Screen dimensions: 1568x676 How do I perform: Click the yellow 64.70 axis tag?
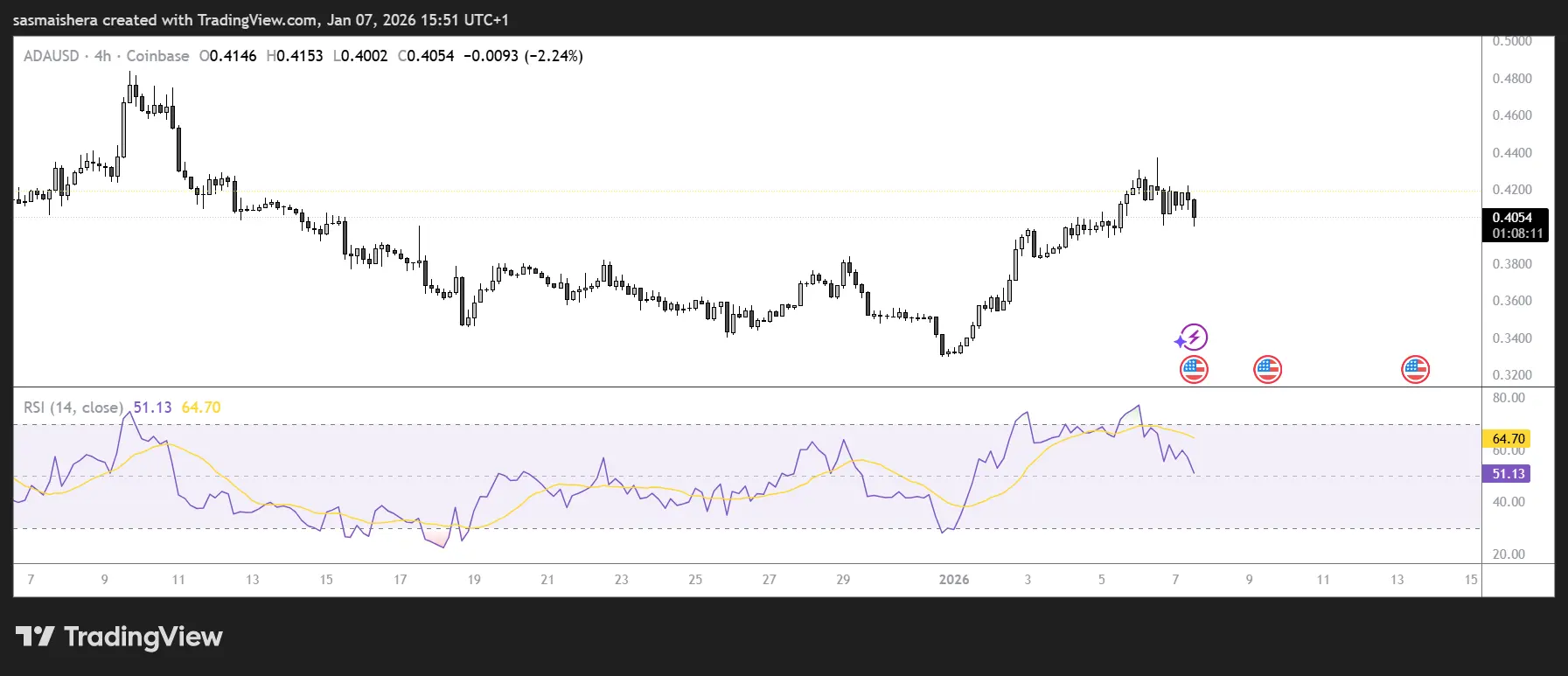(x=1506, y=439)
